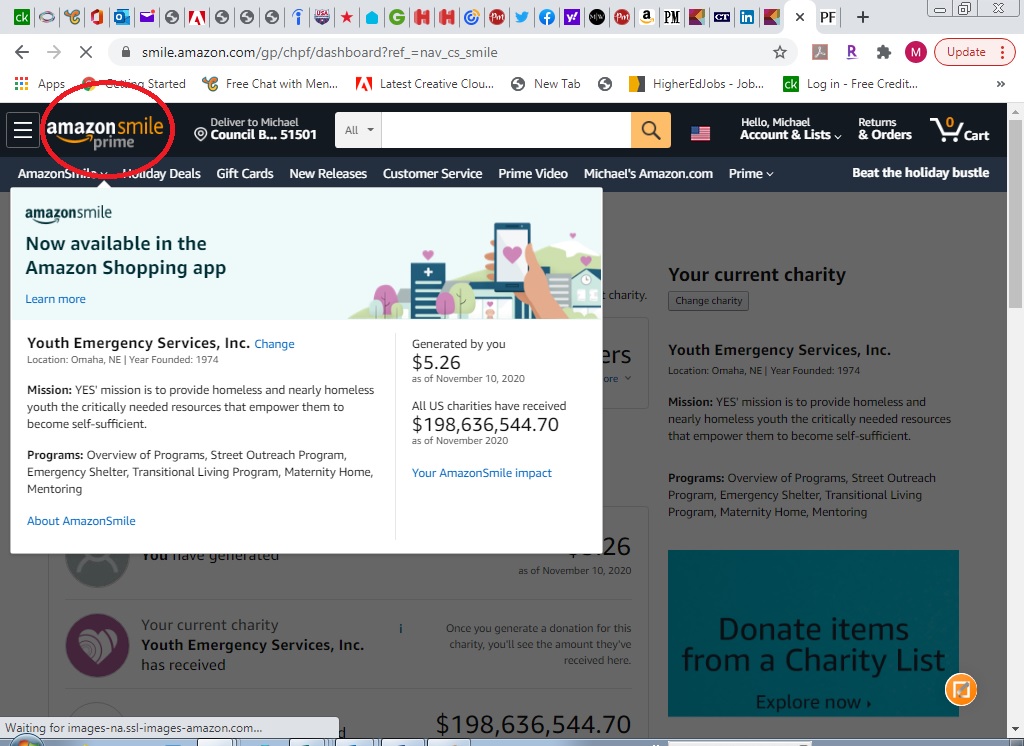
Task: Open the Chrome profile avatar
Action: 915,52
